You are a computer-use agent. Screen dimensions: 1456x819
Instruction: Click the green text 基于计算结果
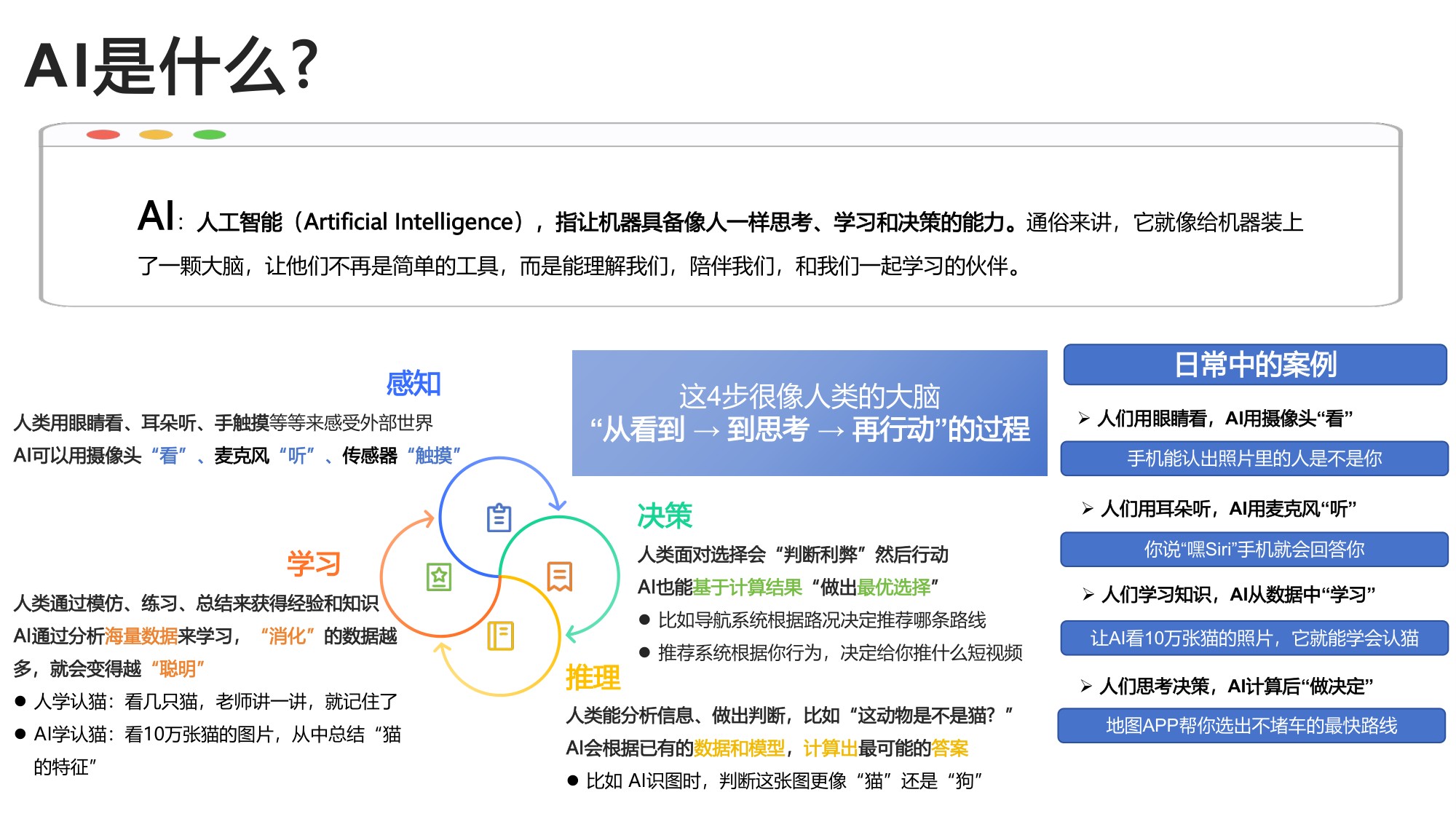[x=747, y=587]
